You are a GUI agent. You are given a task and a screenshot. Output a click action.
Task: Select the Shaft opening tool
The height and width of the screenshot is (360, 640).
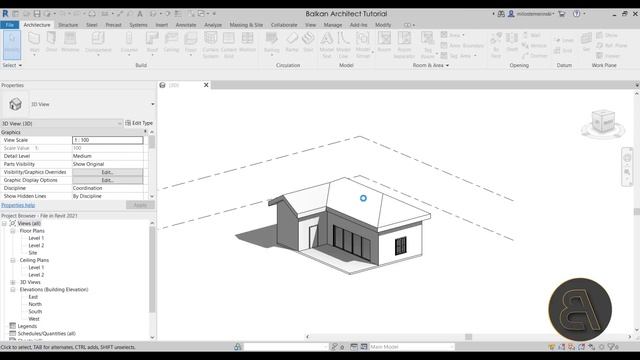512,42
